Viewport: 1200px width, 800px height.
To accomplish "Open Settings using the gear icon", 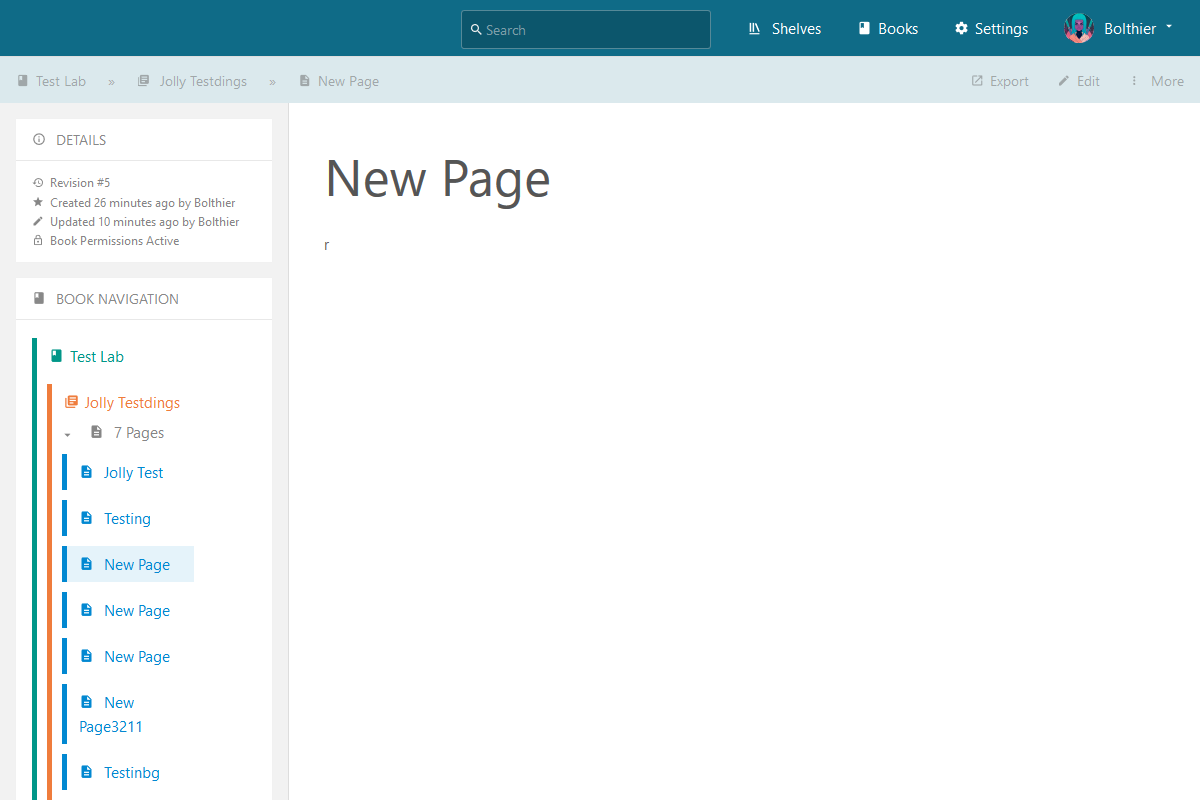I will [958, 28].
